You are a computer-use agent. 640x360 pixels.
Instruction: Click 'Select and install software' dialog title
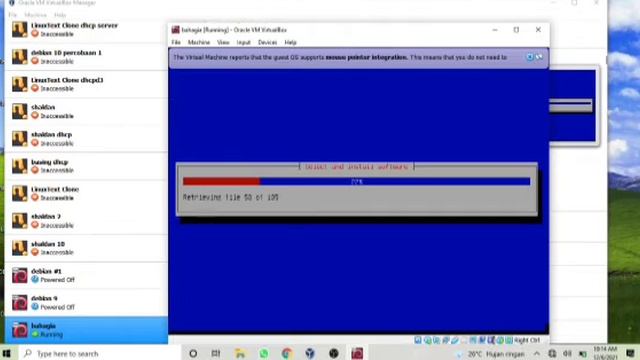click(x=356, y=167)
